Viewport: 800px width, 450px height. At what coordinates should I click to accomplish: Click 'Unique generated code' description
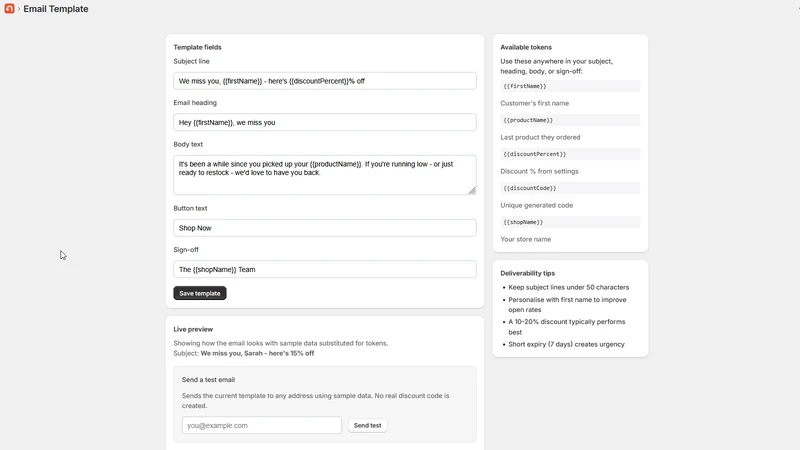(x=536, y=205)
